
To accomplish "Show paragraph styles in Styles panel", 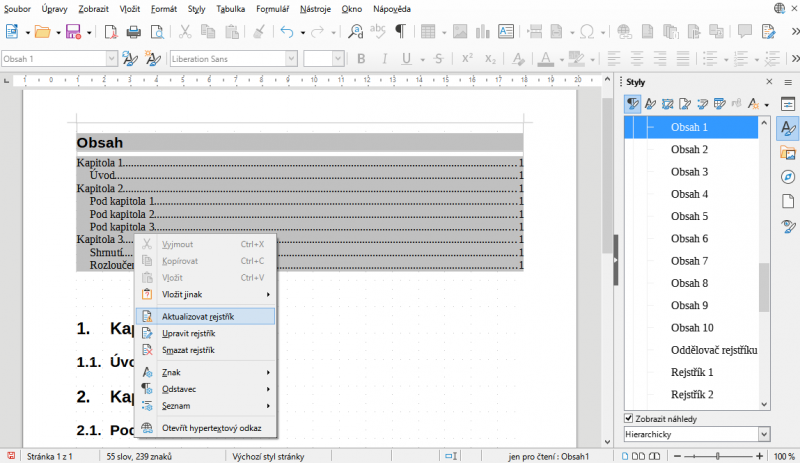I will 633,104.
